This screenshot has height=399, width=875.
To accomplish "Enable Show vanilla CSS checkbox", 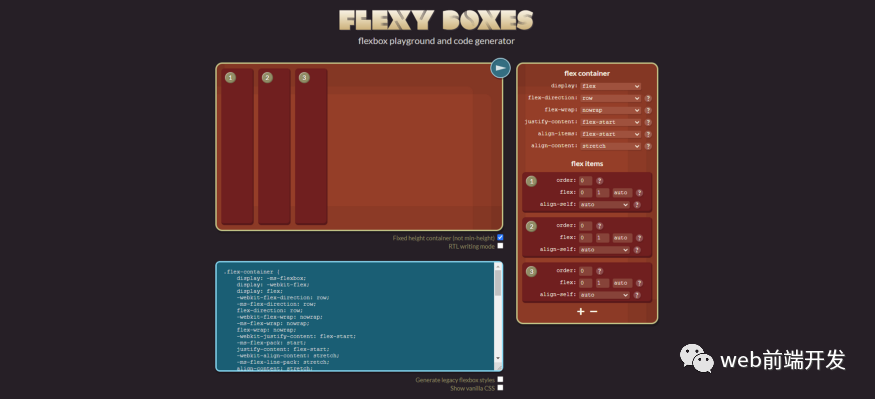I will coord(500,388).
